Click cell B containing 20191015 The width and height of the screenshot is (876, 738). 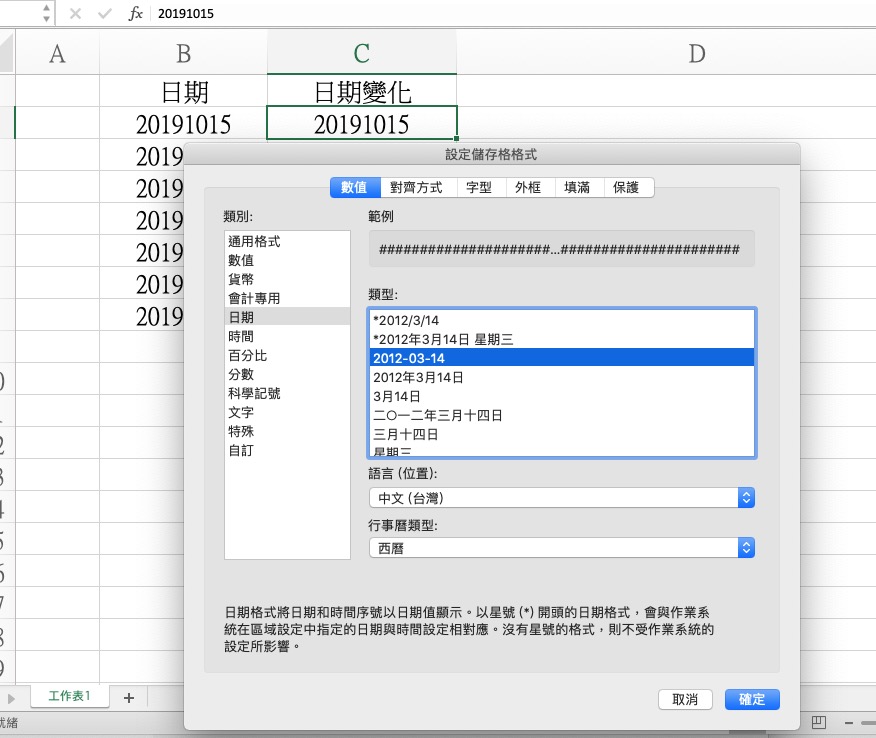point(183,123)
